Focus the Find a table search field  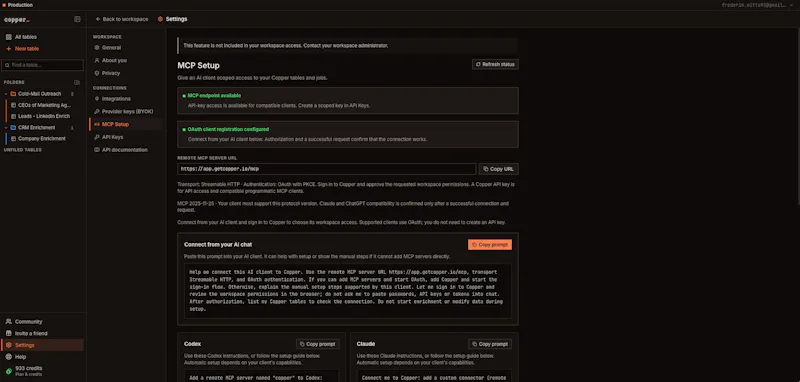[43, 65]
